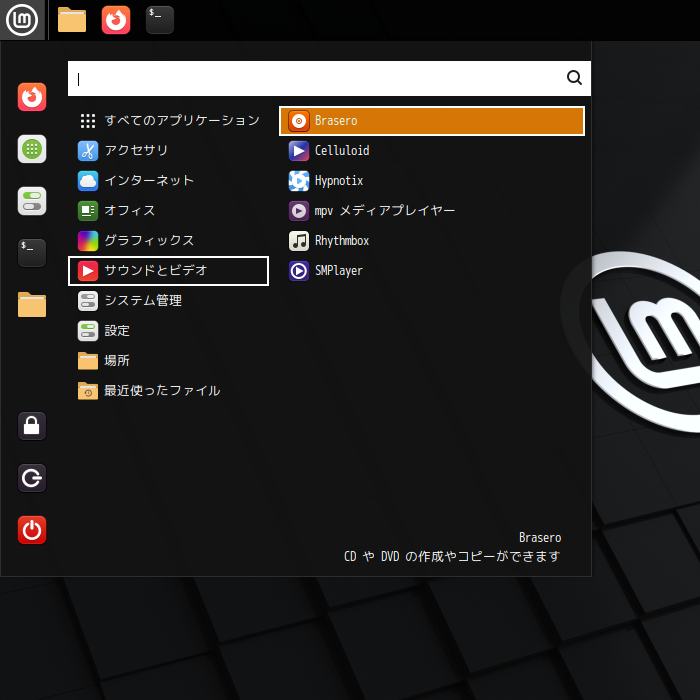Viewport: 700px width, 700px height.
Task: Click the green toggles icon beside 設定
Action: click(x=88, y=331)
